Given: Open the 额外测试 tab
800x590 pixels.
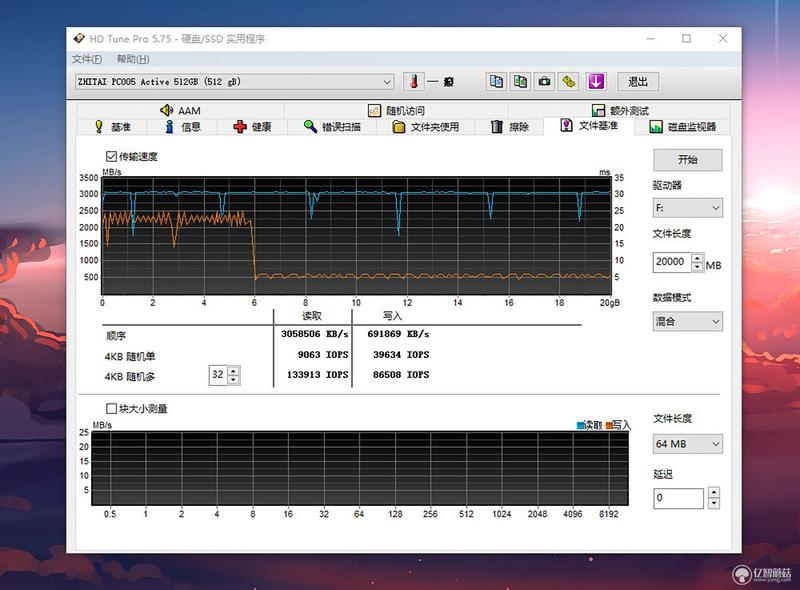Looking at the screenshot, I should (x=619, y=110).
